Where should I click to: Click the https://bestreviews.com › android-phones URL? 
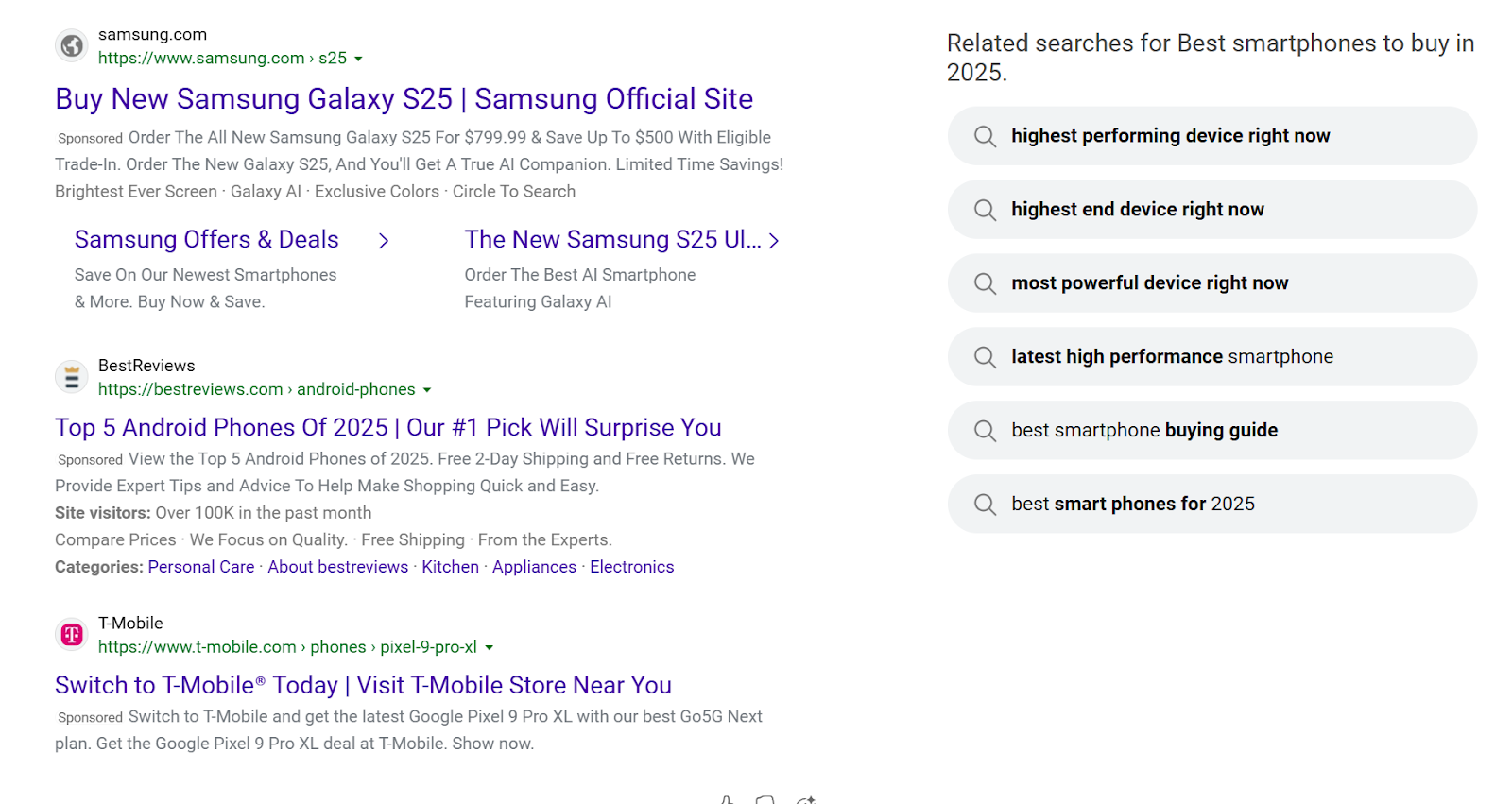click(x=257, y=389)
